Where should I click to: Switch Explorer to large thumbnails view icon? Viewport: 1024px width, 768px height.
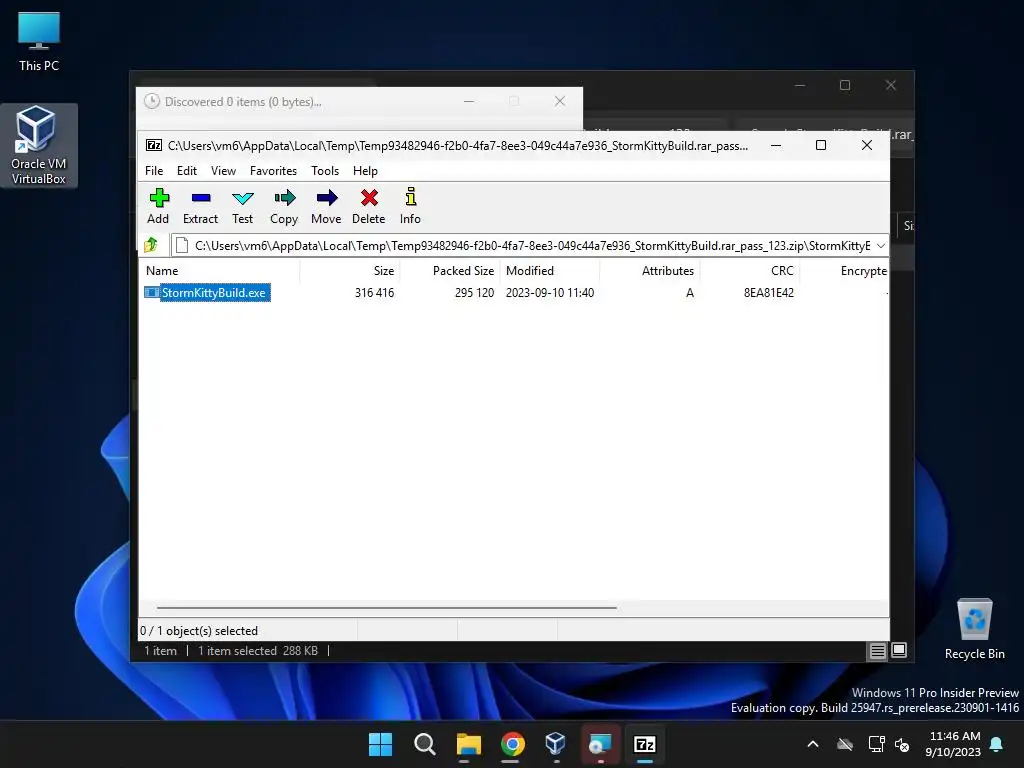[899, 650]
